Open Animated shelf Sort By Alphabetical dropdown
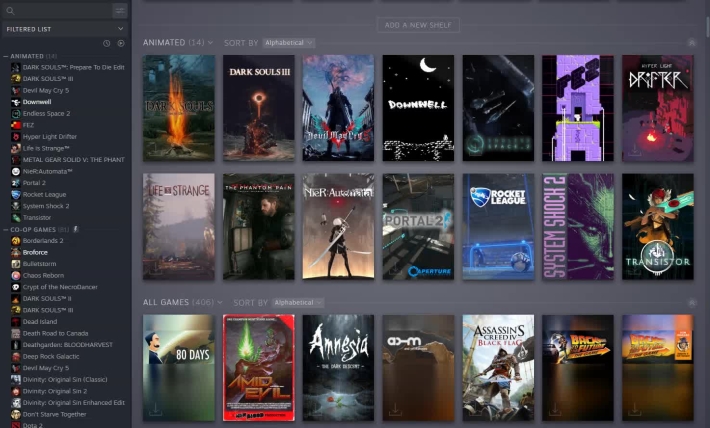The height and width of the screenshot is (428, 710). [x=288, y=43]
